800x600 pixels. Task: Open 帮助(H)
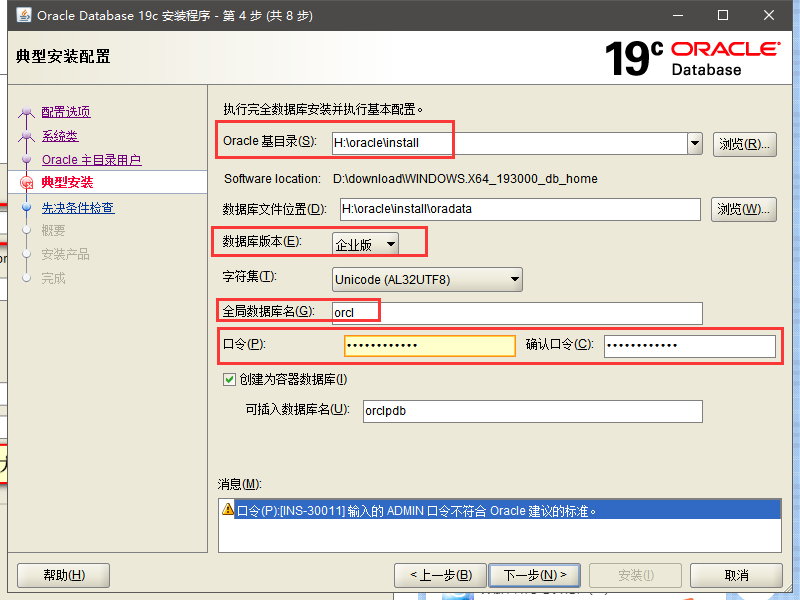click(x=62, y=575)
